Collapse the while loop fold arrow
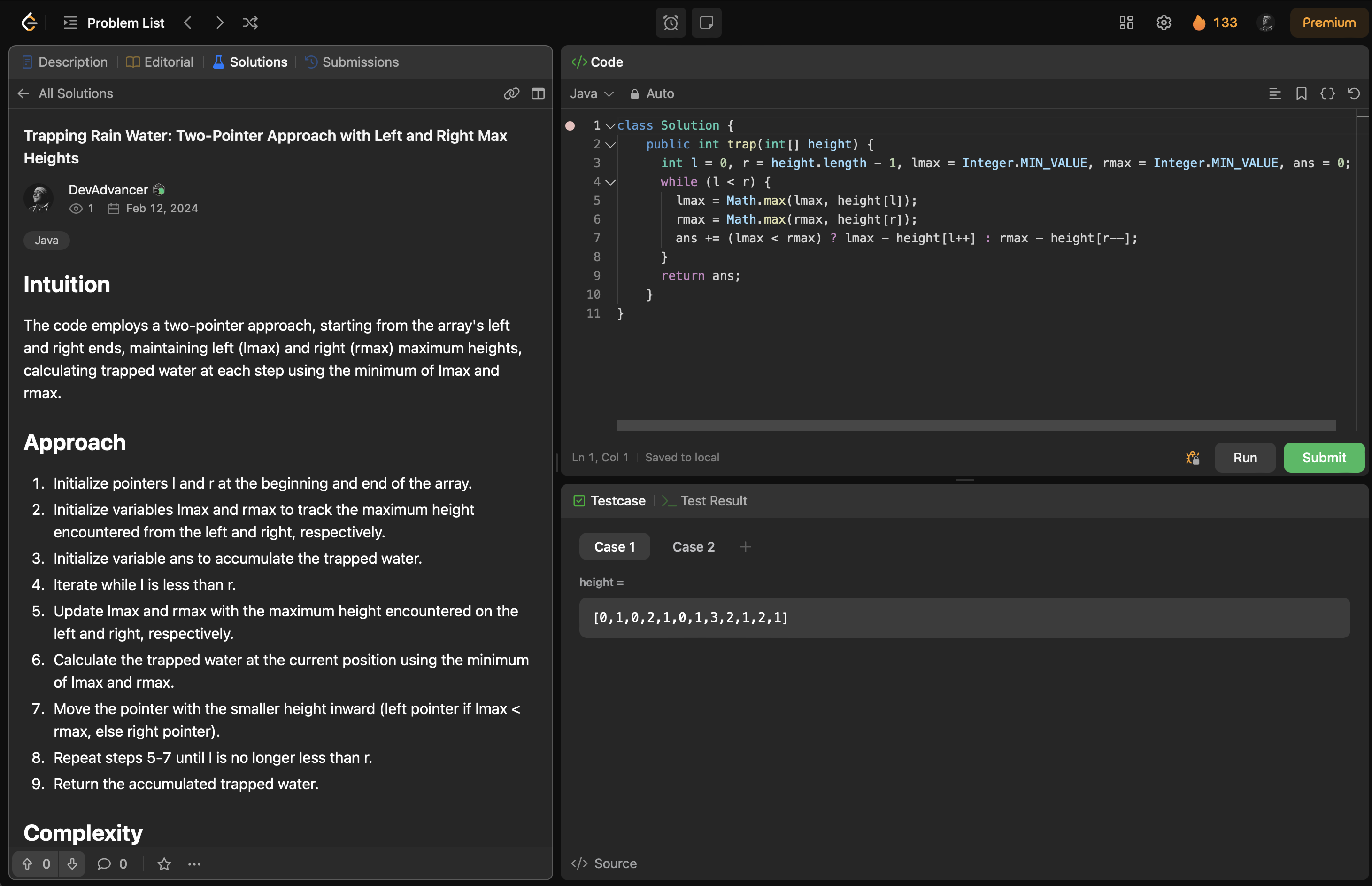Image resolution: width=1372 pixels, height=886 pixels. 610,182
